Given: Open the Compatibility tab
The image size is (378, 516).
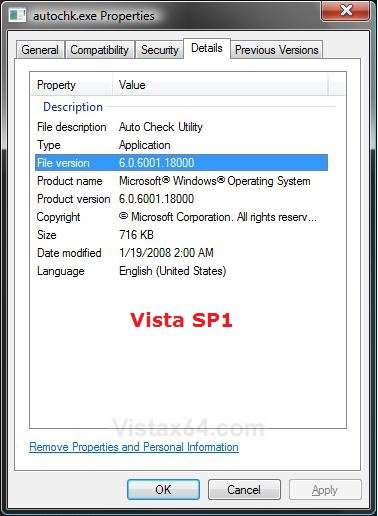Looking at the screenshot, I should click(x=100, y=50).
